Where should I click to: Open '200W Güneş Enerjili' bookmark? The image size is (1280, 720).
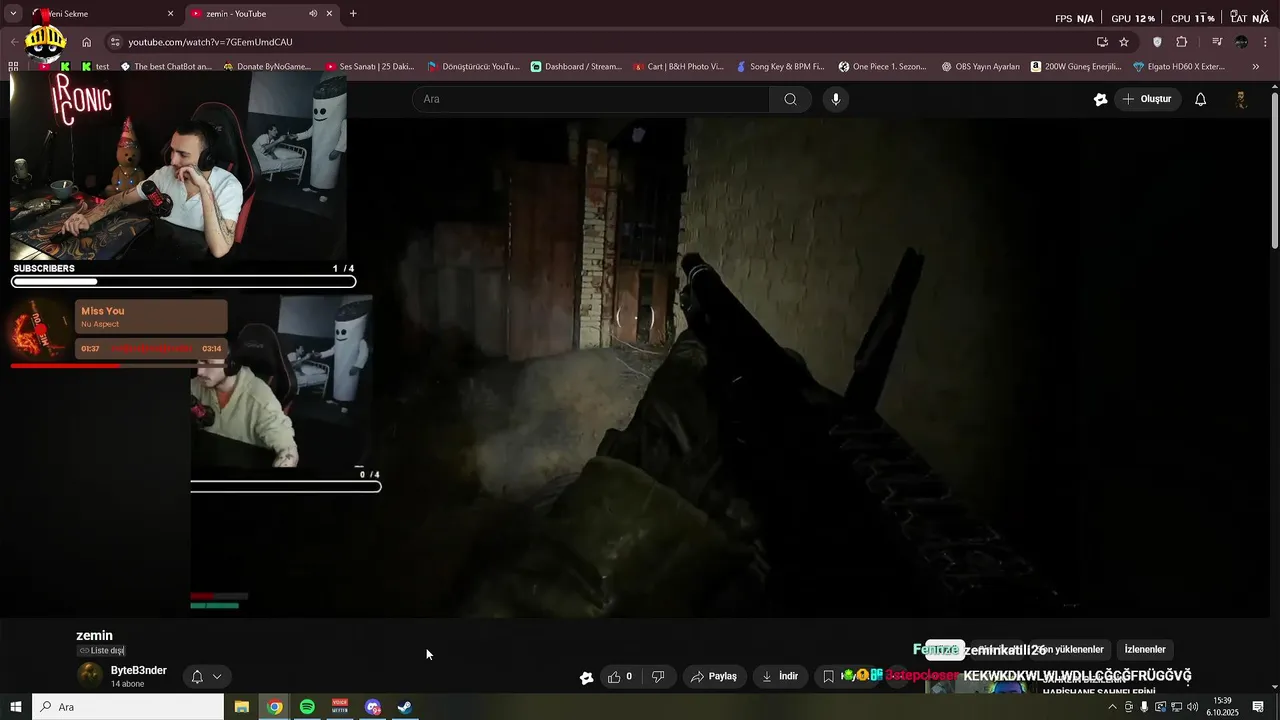[x=1075, y=67]
